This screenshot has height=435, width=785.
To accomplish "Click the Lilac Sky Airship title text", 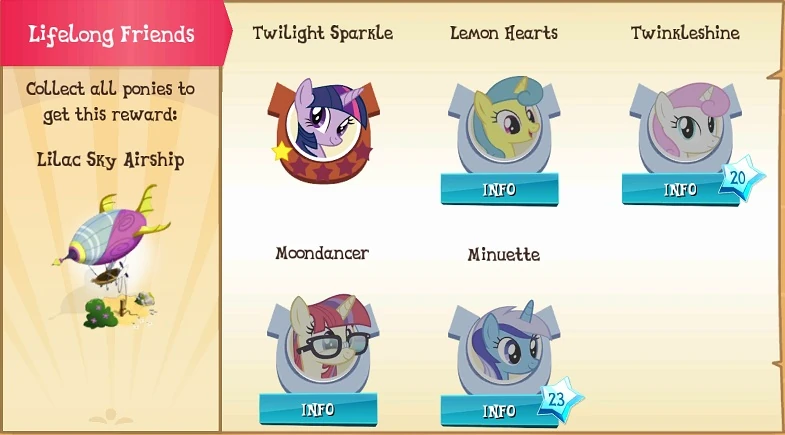I will tap(111, 160).
